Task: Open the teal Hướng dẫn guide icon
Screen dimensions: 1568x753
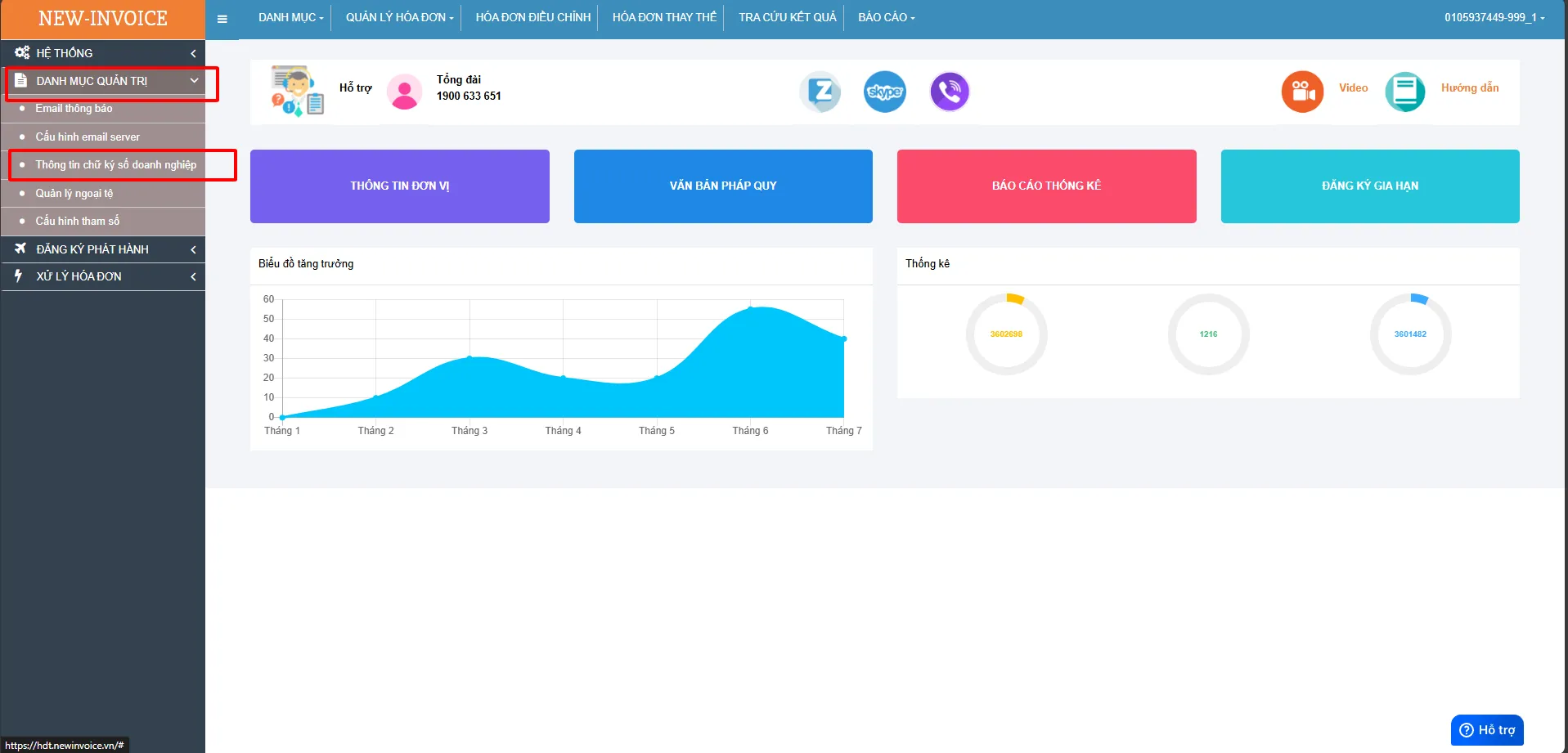Action: 1404,92
